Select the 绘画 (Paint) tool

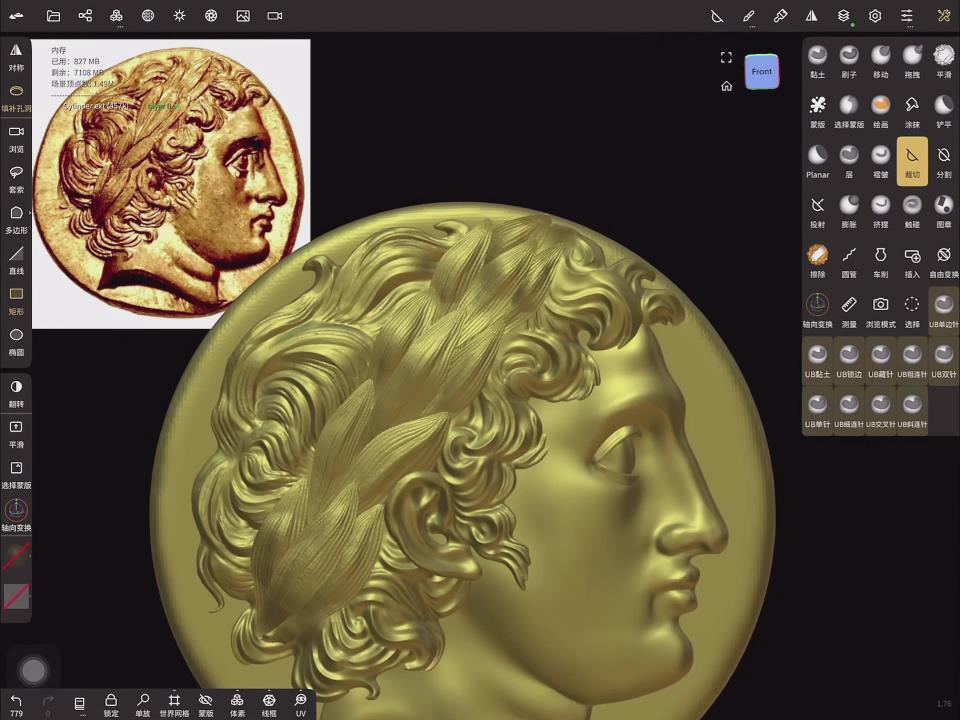(880, 111)
